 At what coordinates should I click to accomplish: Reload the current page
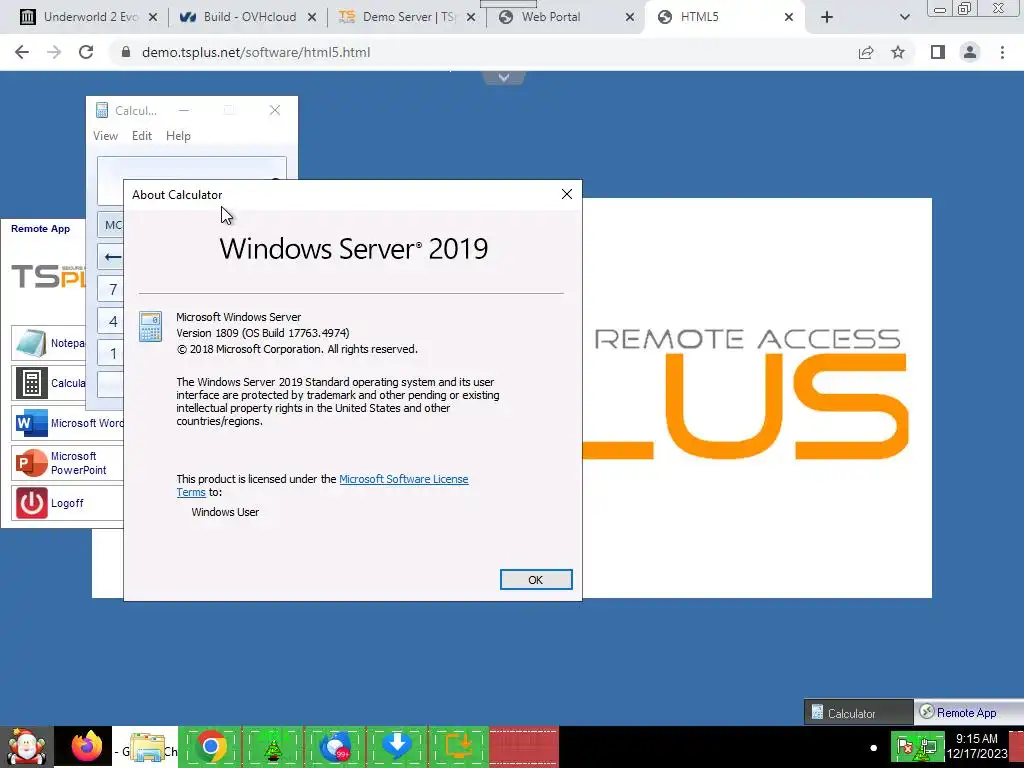(86, 52)
